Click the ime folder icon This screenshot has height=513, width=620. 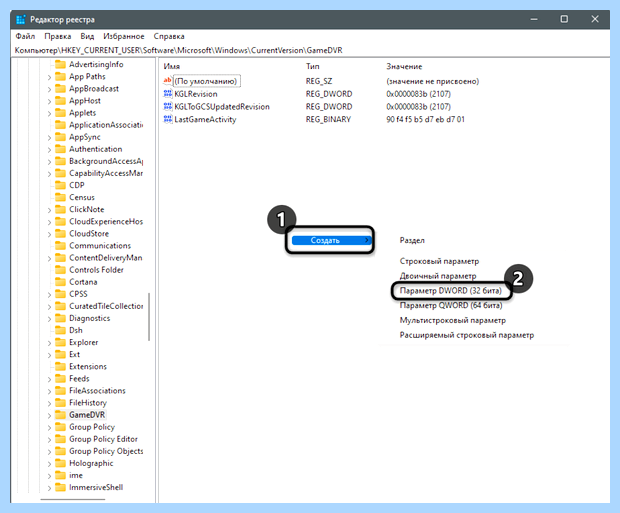[60, 475]
